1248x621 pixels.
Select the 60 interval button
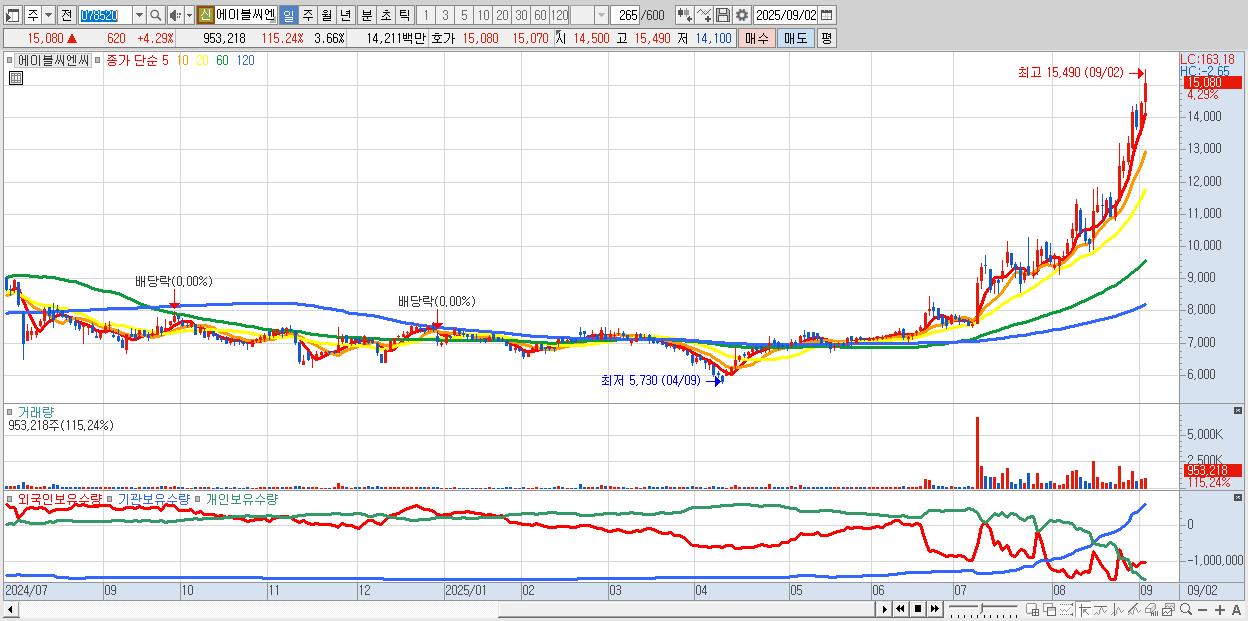tap(540, 15)
